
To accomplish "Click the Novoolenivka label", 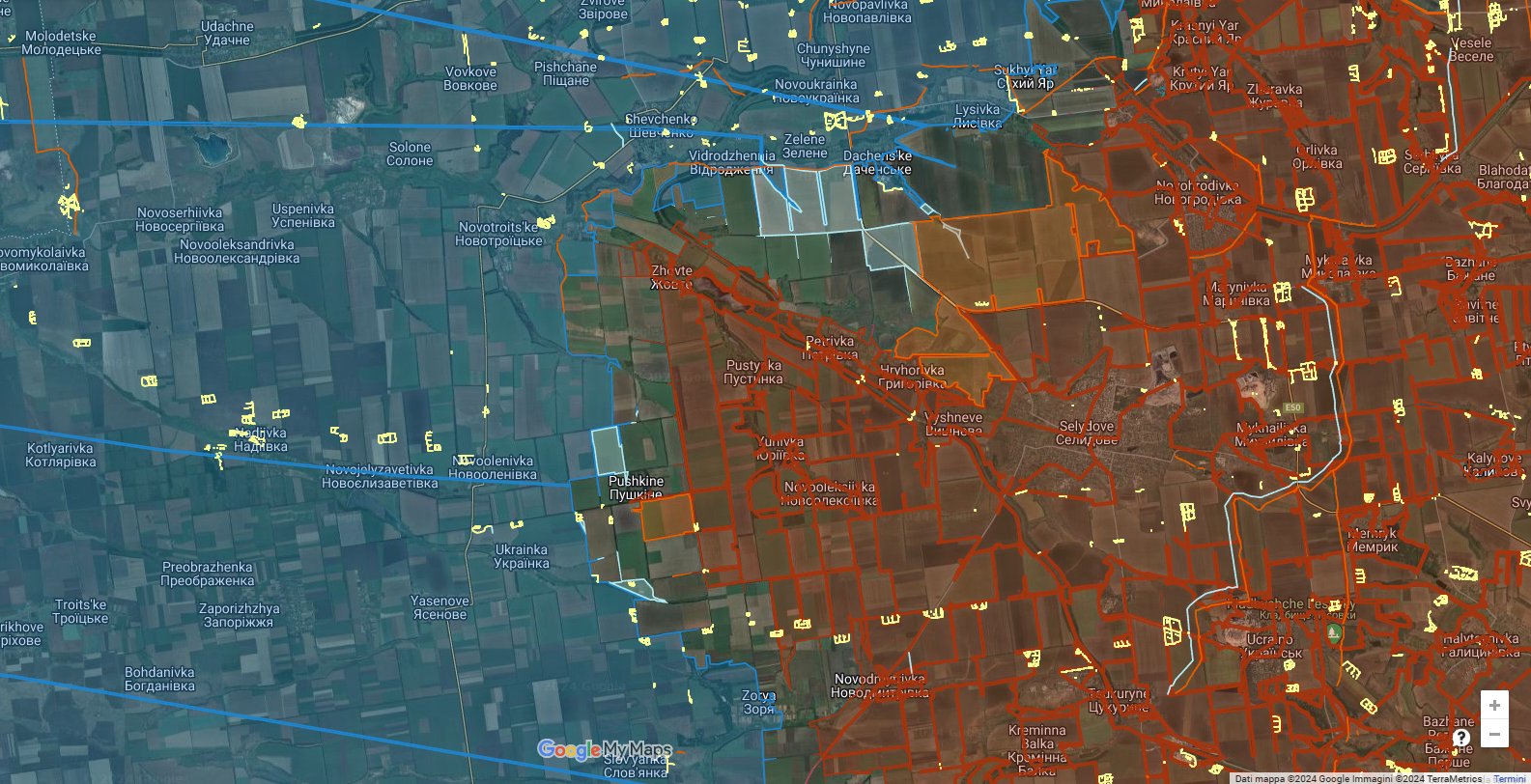I will pos(493,467).
